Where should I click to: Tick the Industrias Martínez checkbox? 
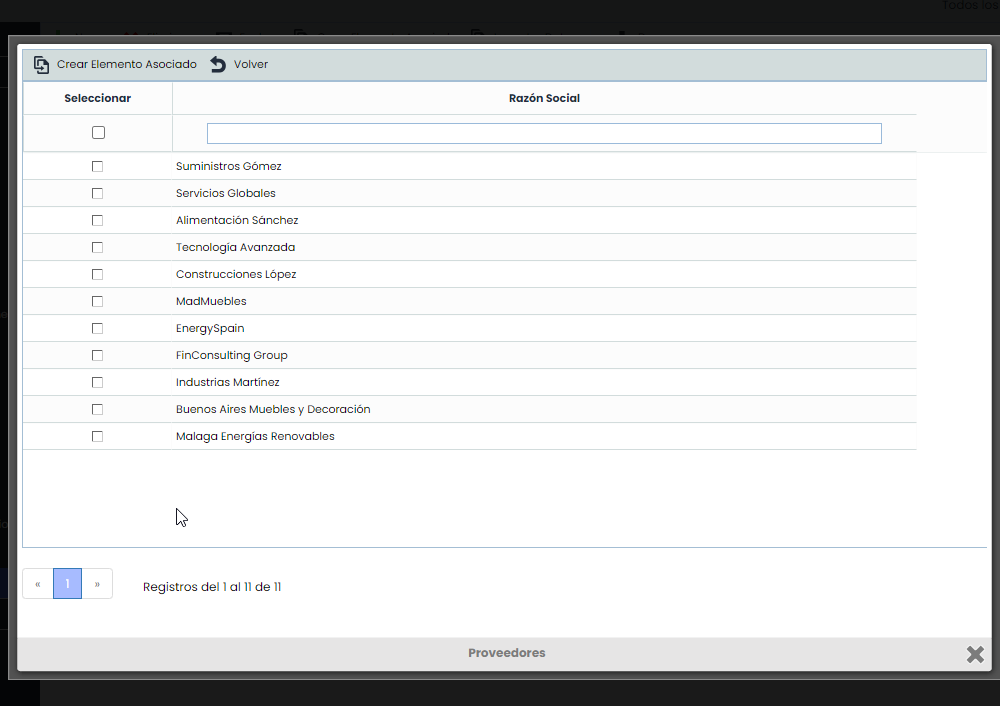(97, 382)
